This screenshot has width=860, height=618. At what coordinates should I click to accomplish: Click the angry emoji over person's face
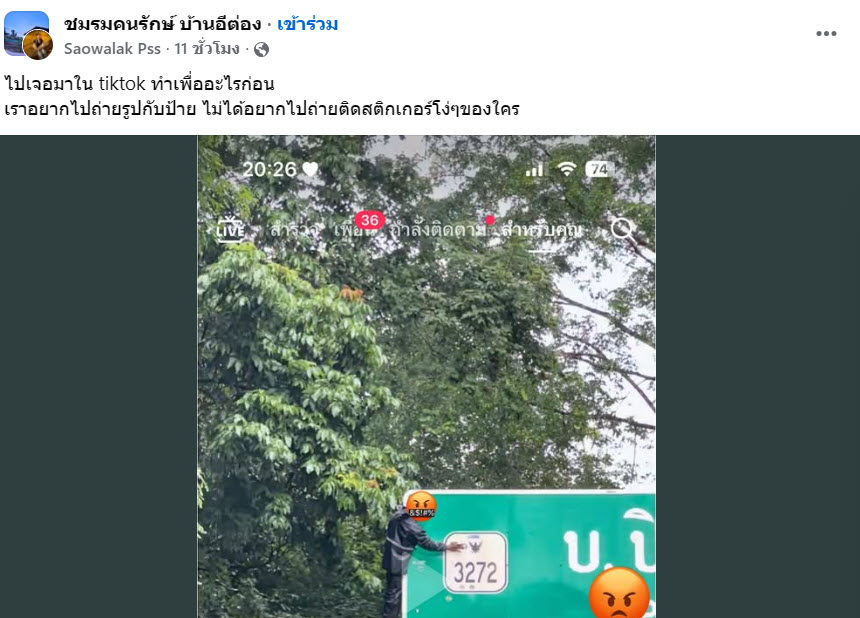coord(421,505)
